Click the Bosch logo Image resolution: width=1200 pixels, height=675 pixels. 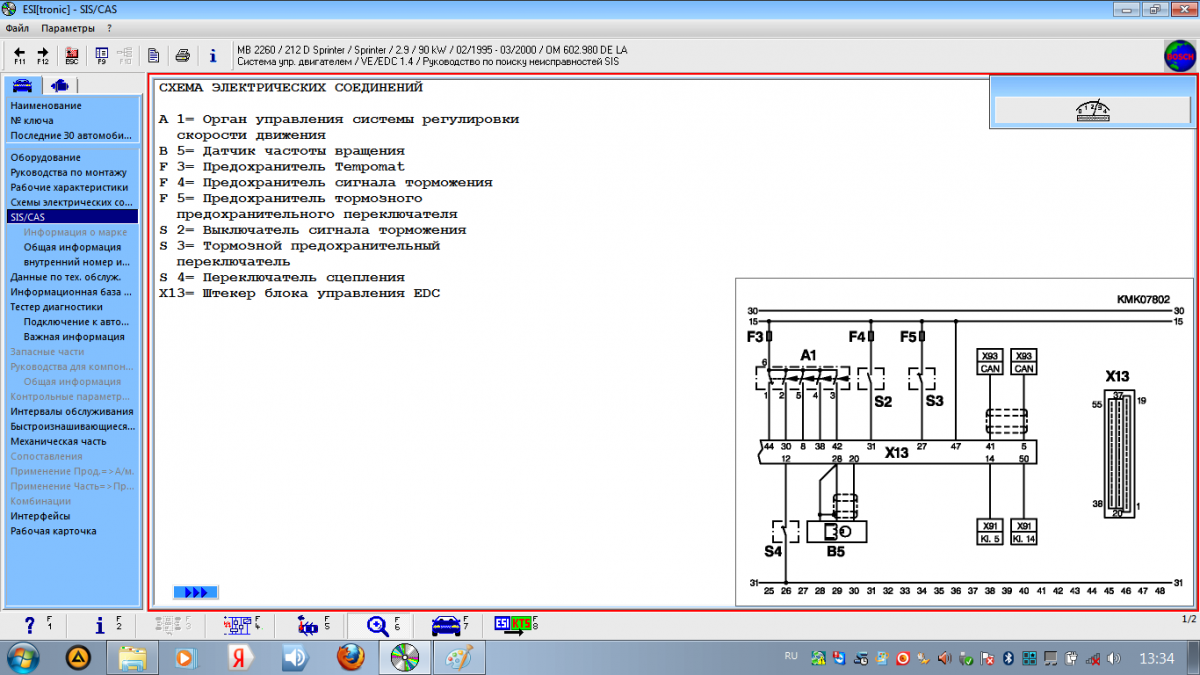point(1180,56)
